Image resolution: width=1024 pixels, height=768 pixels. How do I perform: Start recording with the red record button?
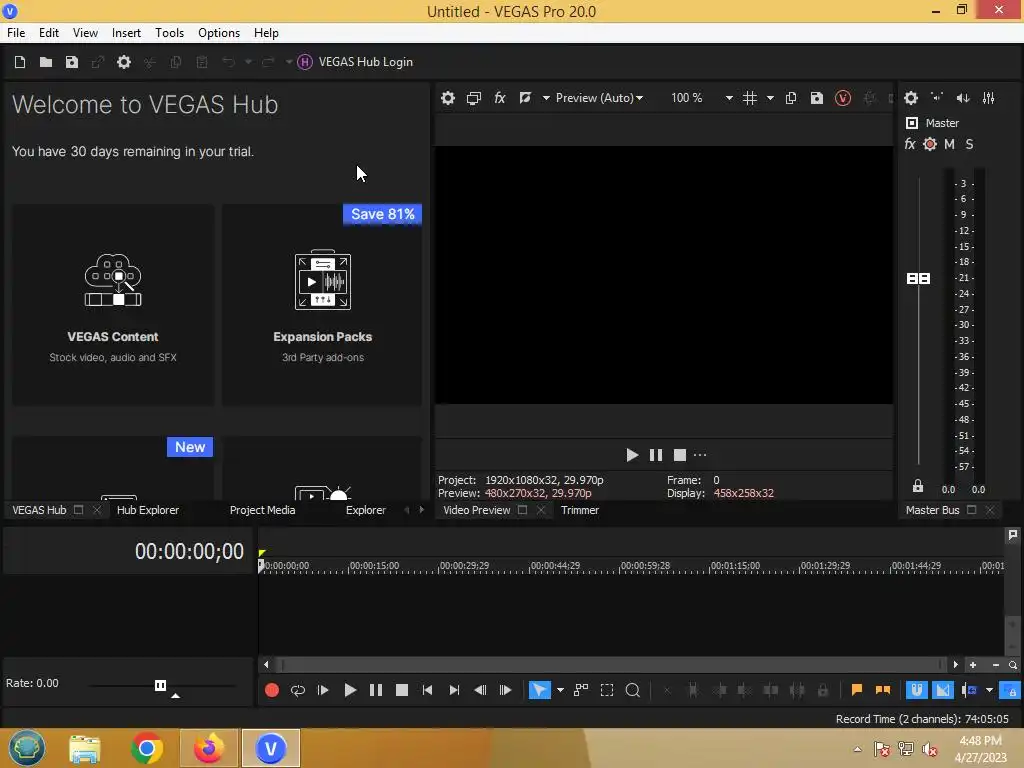pos(272,690)
